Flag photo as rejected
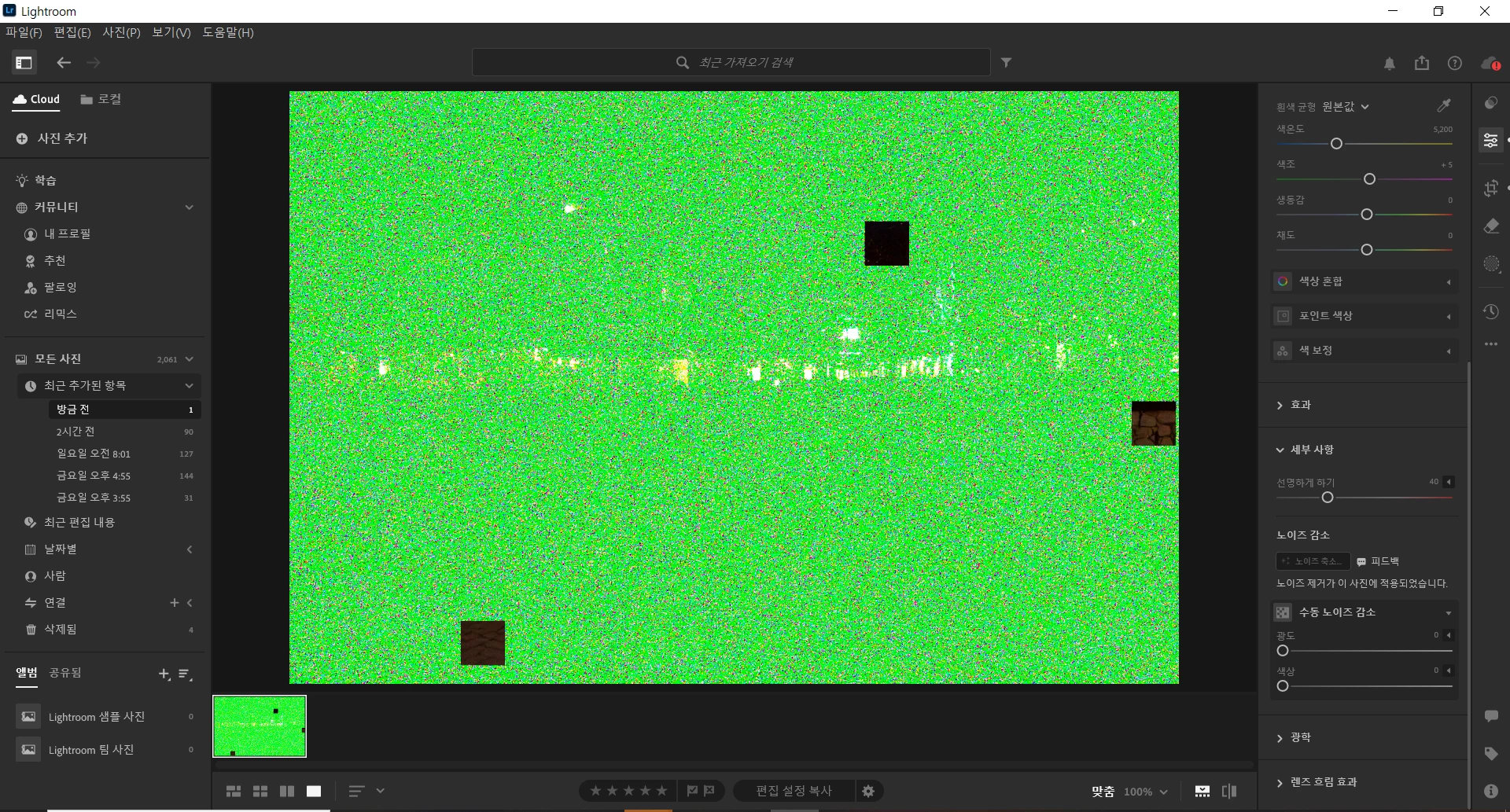 coord(709,791)
